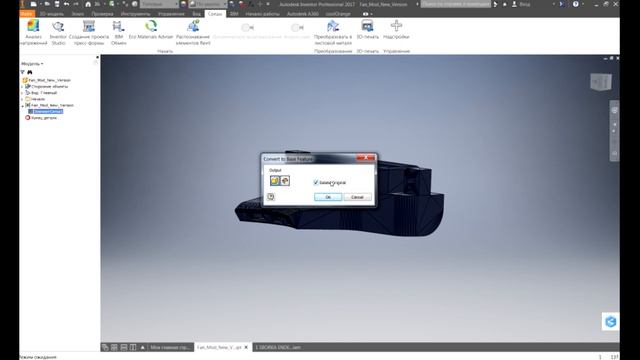The height and width of the screenshot is (360, 640).
Task: Click the sign-in user icon
Action: [x=514, y=4]
